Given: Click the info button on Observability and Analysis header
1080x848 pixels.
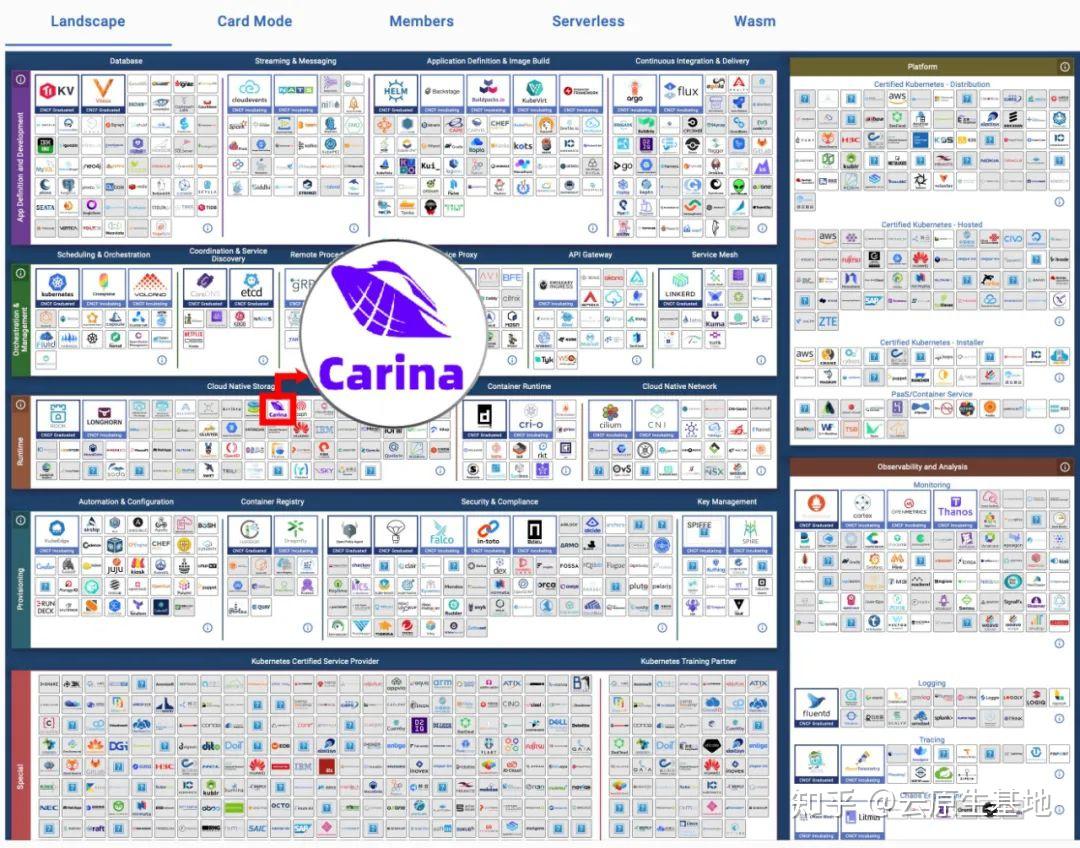Looking at the screenshot, I should [x=1065, y=466].
